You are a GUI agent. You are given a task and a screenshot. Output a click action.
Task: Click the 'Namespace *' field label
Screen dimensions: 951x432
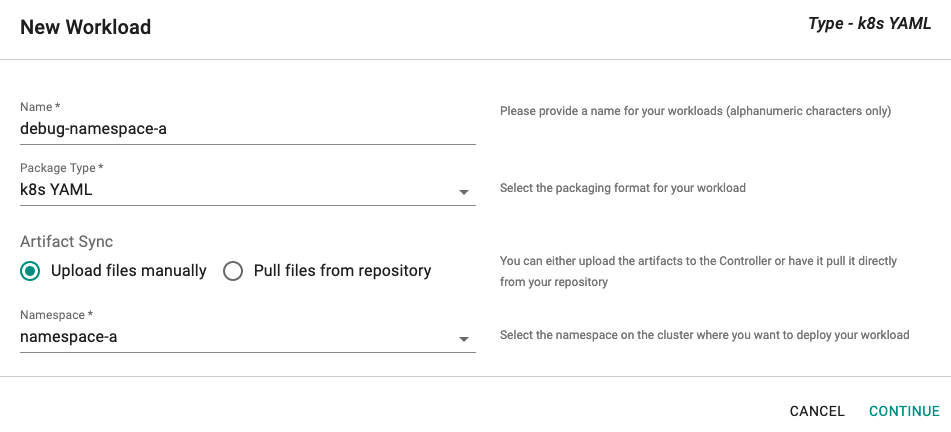[57, 315]
